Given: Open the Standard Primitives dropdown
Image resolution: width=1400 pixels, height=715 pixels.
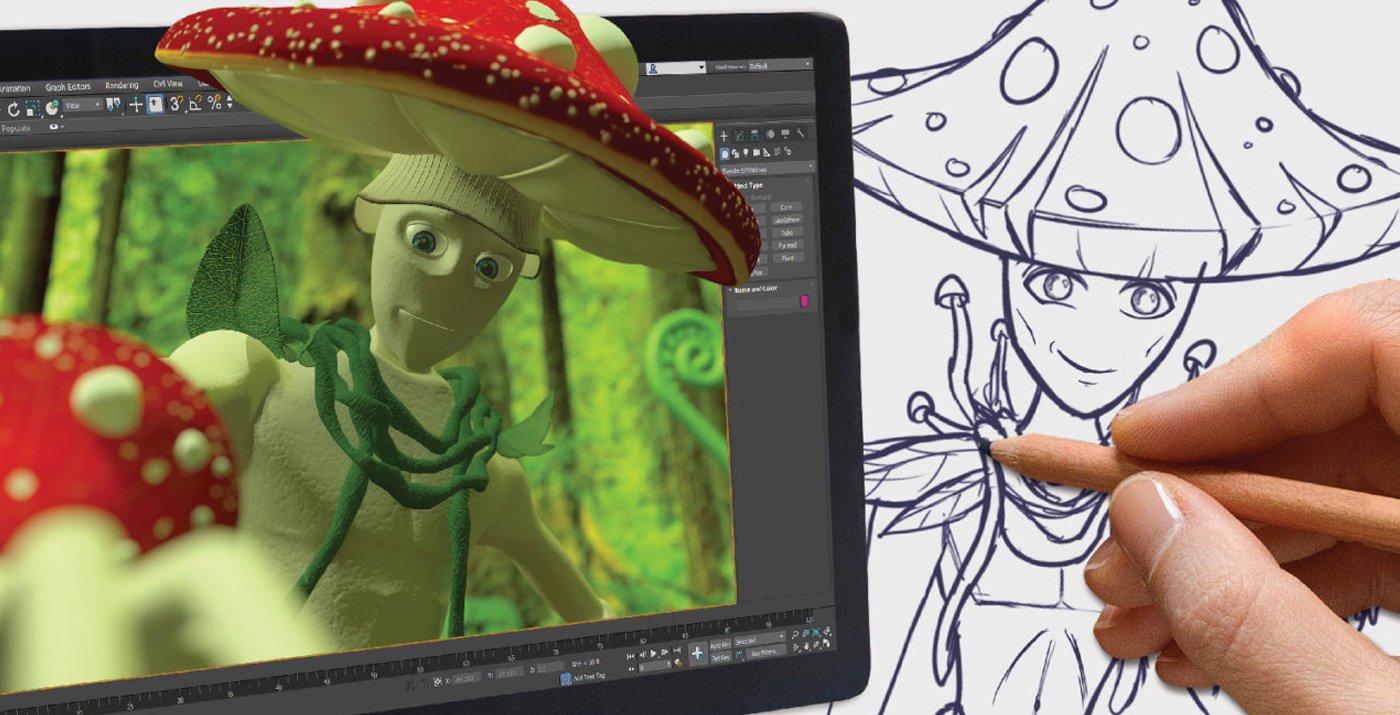Looking at the screenshot, I should click(768, 170).
